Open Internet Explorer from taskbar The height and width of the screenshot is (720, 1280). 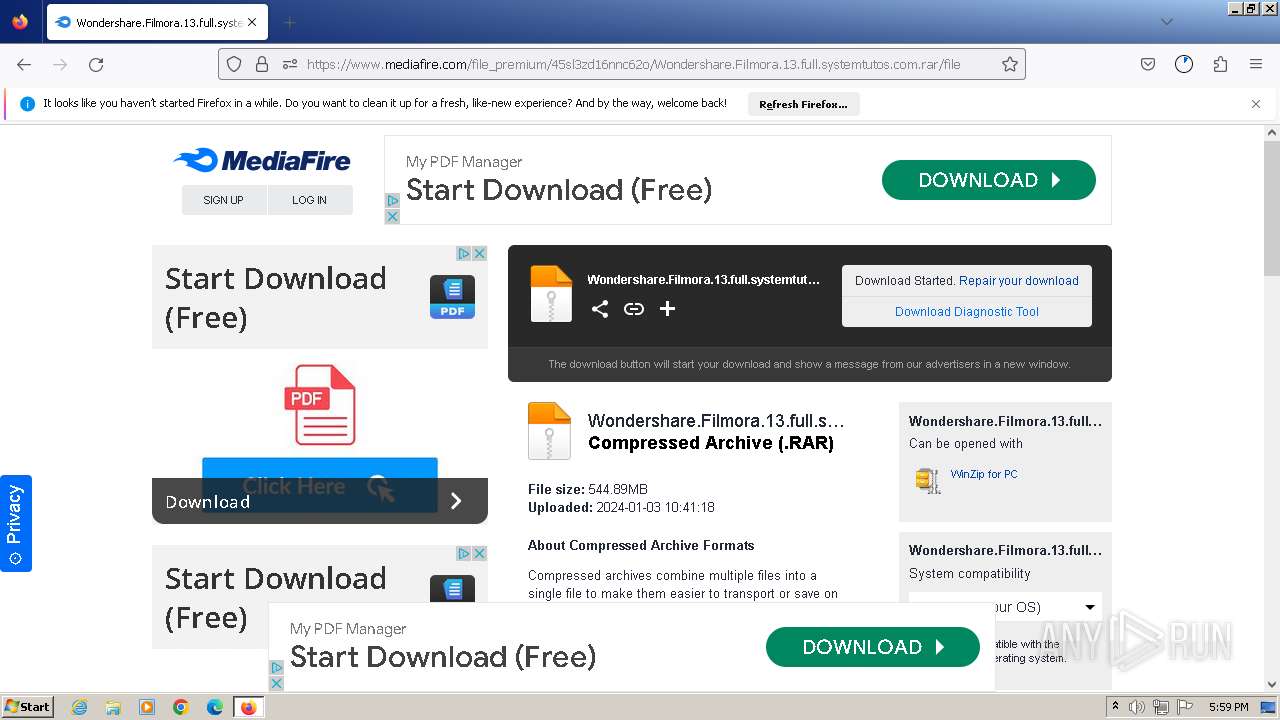point(80,707)
